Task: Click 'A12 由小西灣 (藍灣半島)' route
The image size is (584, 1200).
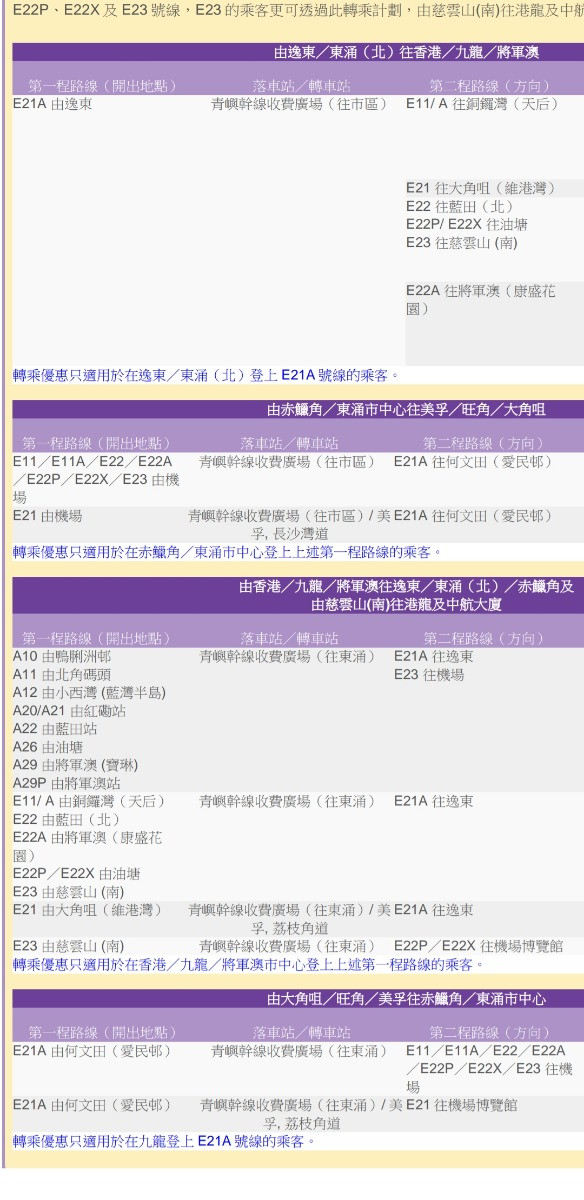Action: click(x=89, y=692)
